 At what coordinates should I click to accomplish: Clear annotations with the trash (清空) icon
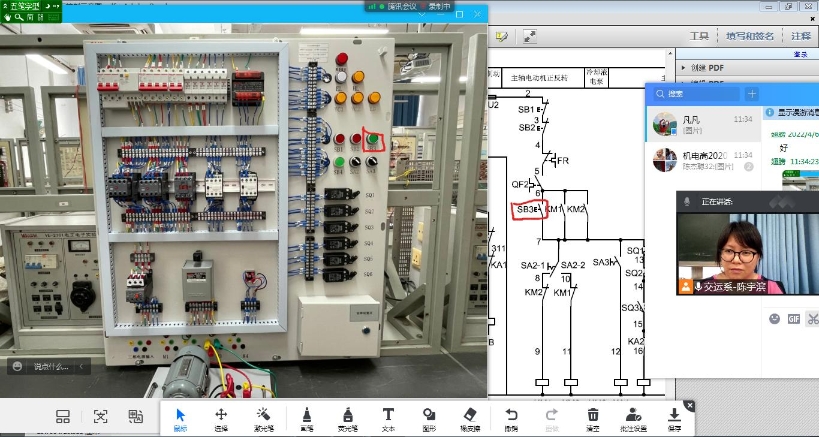pyautogui.click(x=593, y=418)
